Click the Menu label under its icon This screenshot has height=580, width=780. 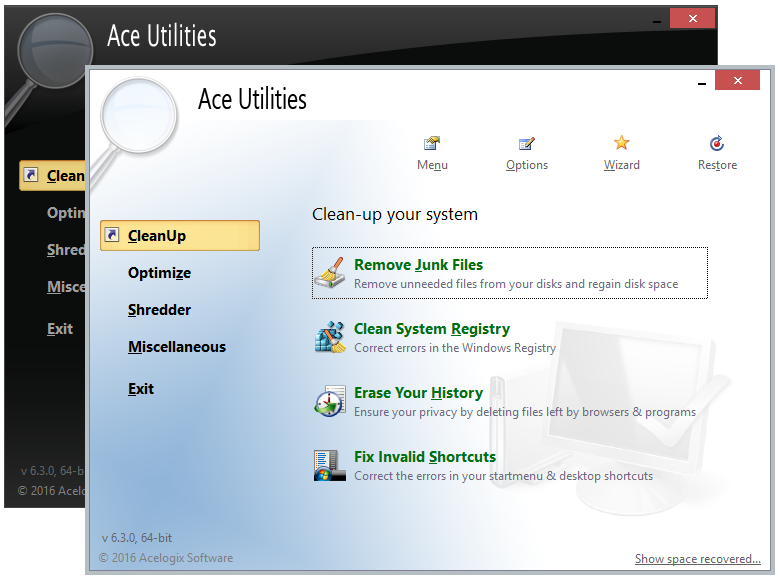coord(432,165)
